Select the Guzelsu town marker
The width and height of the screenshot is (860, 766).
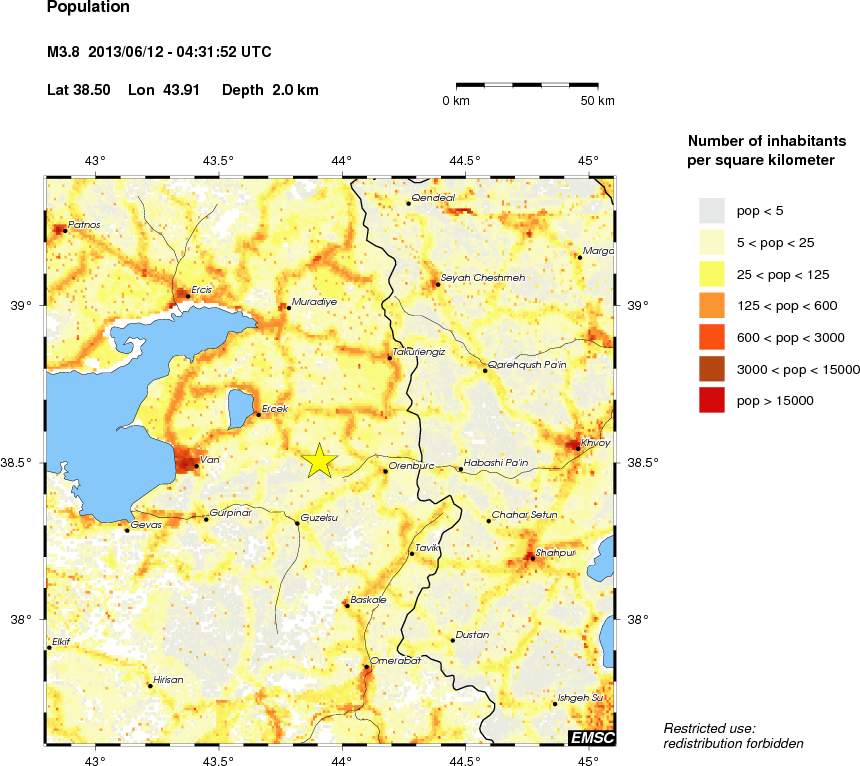[297, 522]
